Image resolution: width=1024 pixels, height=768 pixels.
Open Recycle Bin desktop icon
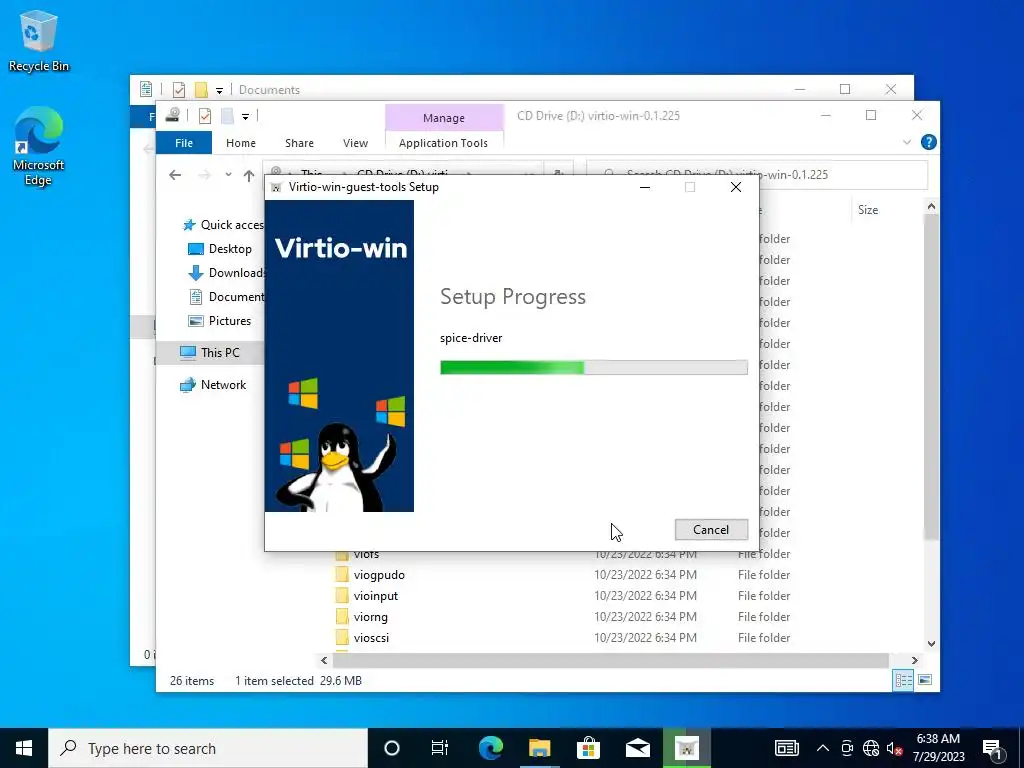coord(39,42)
